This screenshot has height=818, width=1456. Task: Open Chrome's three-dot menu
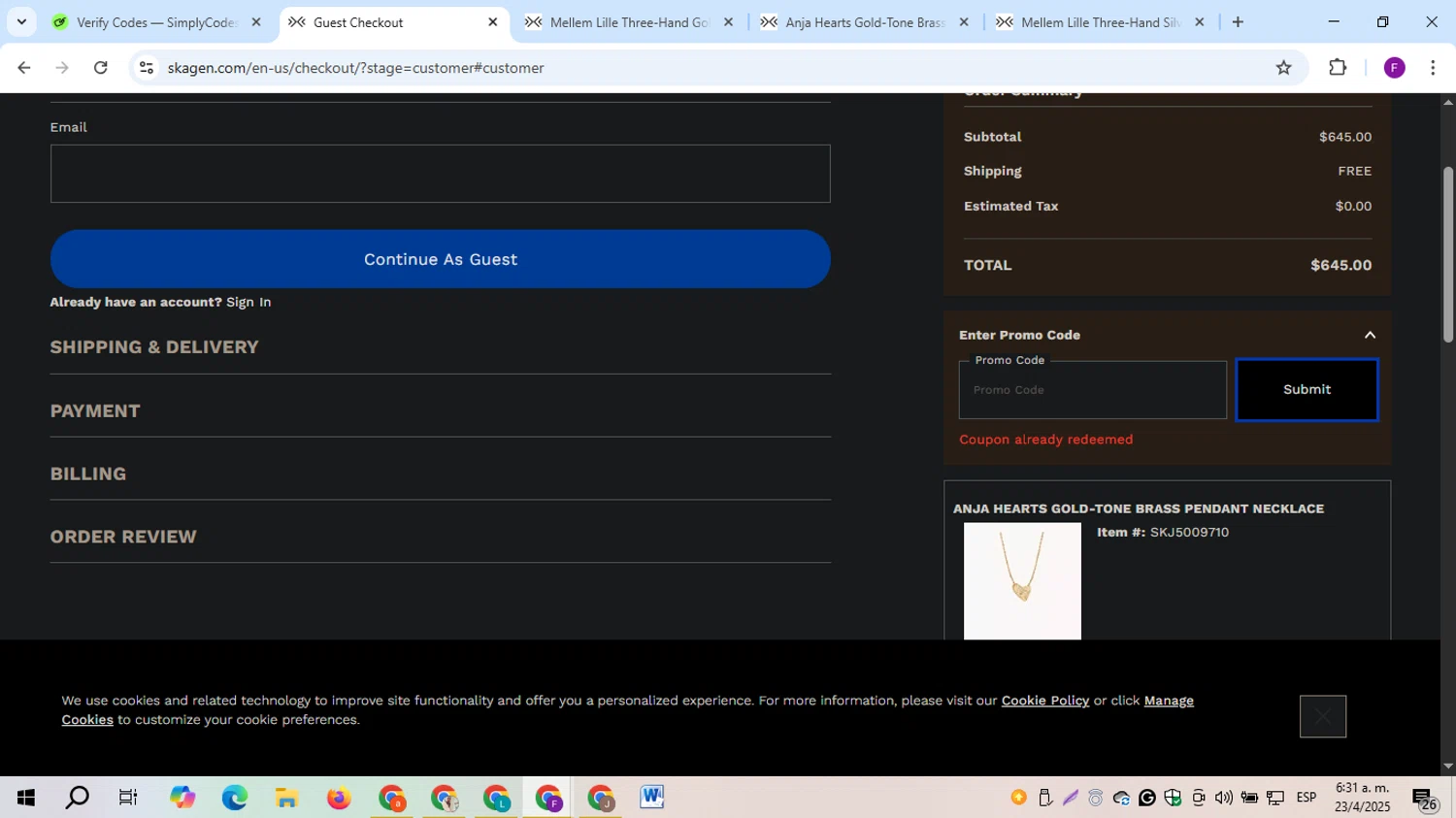coord(1433,68)
